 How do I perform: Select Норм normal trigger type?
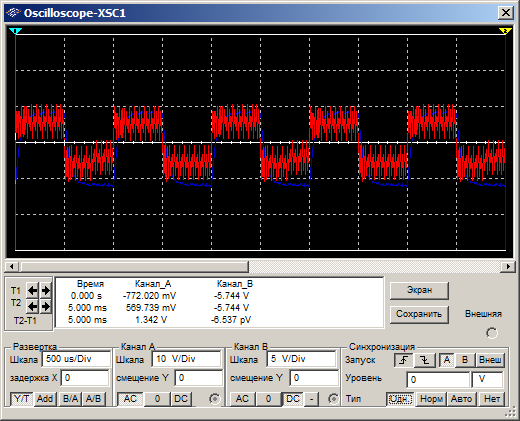tap(431, 399)
